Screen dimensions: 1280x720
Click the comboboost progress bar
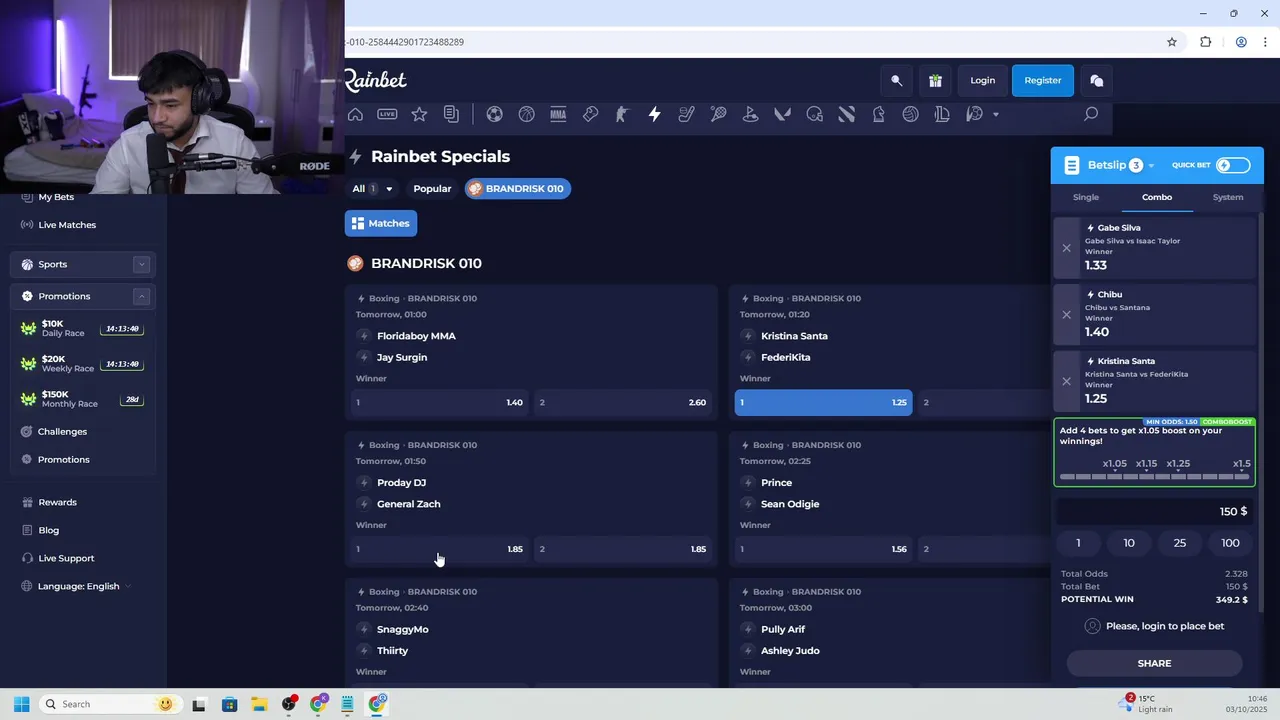(1154, 476)
